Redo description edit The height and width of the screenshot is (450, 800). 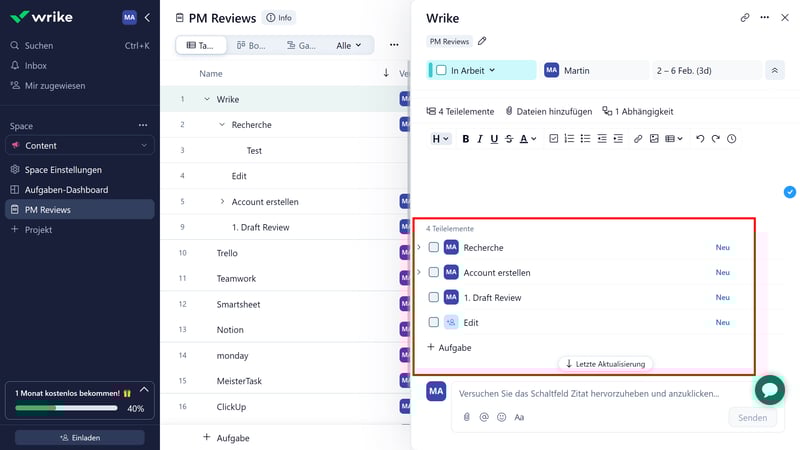[716, 139]
